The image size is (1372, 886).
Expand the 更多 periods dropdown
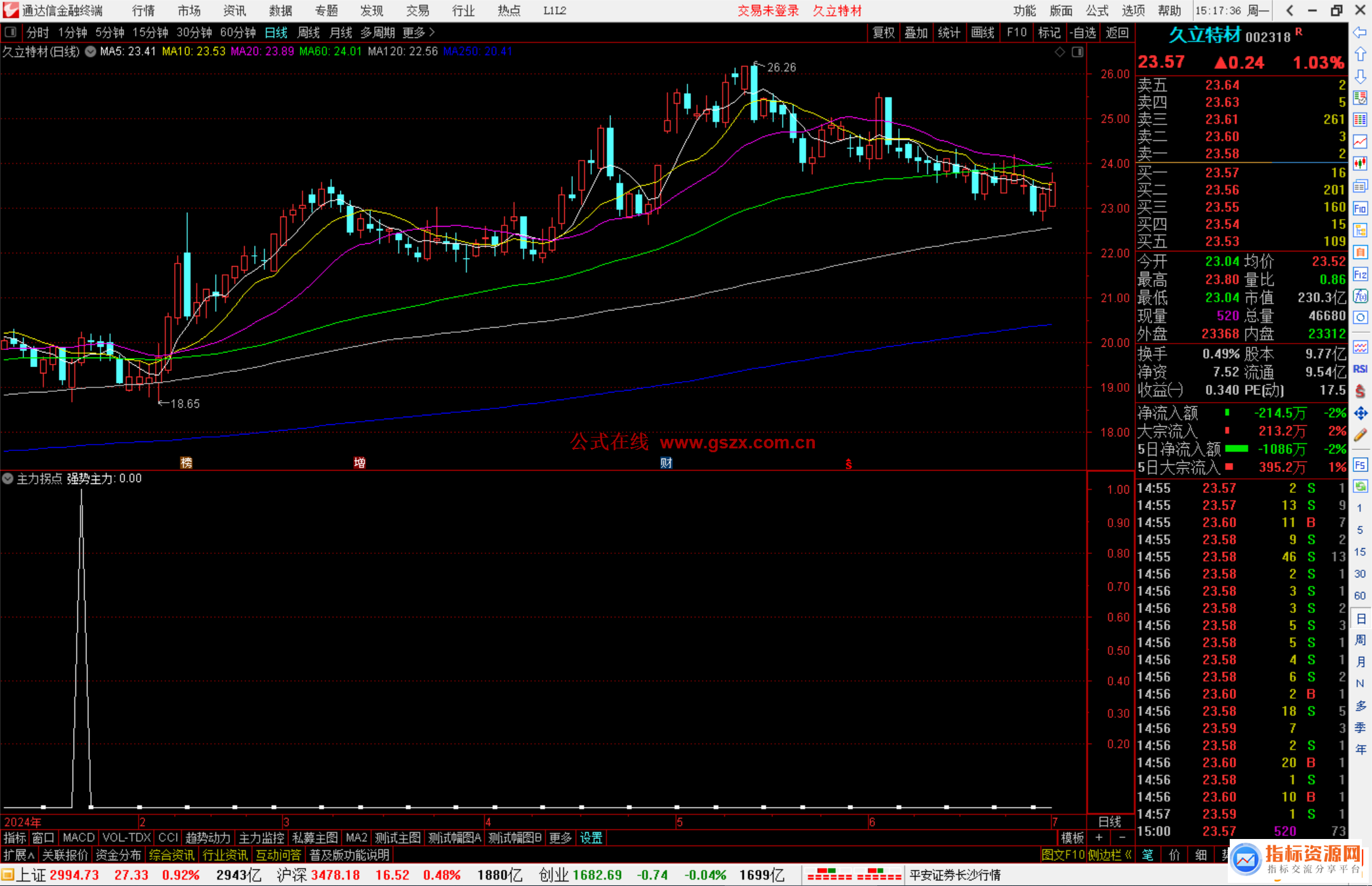point(419,32)
